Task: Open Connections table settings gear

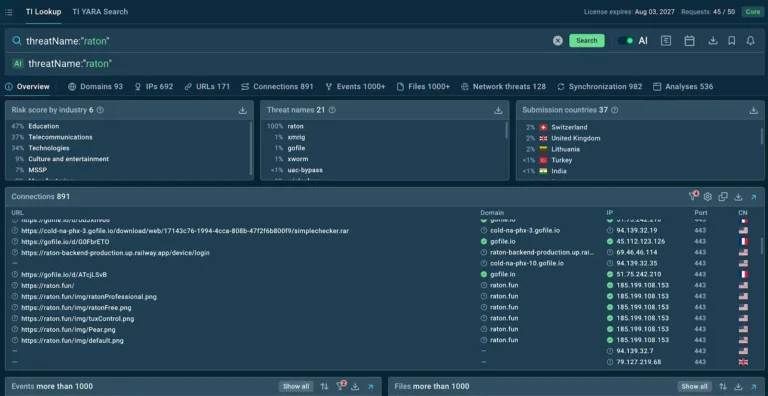Action: pos(708,197)
